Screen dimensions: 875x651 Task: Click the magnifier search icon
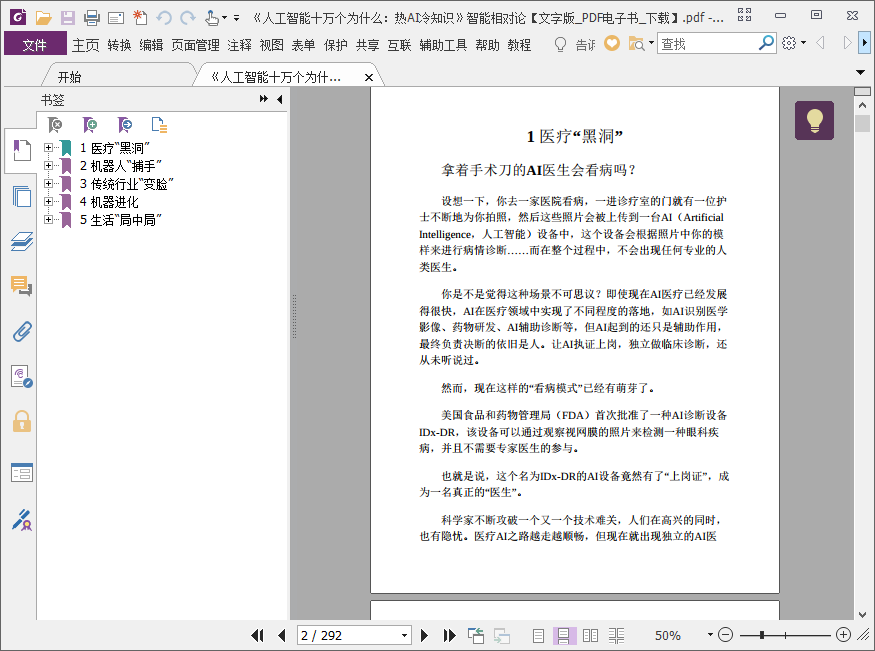(767, 42)
